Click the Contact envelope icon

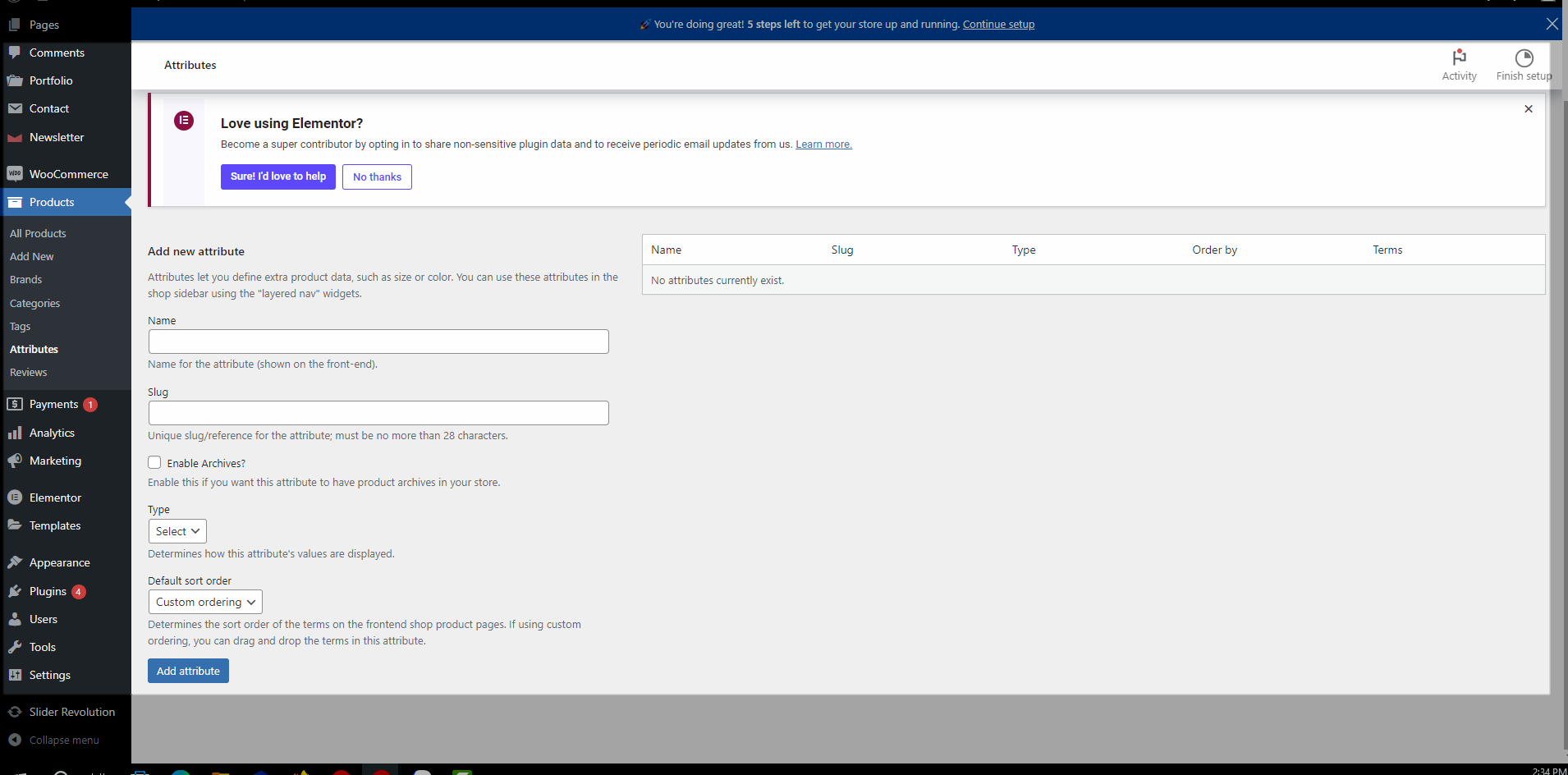[15, 108]
